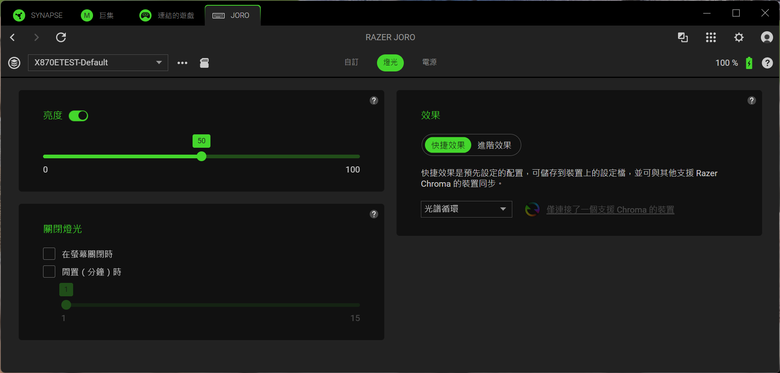Go forward with the right arrow
780x373 pixels.
click(x=36, y=37)
